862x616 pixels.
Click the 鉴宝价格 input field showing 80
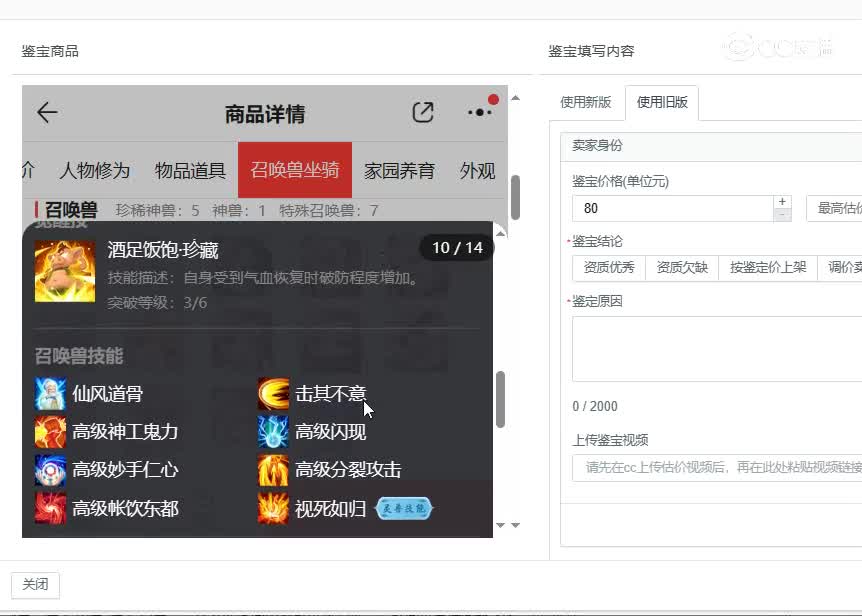673,208
